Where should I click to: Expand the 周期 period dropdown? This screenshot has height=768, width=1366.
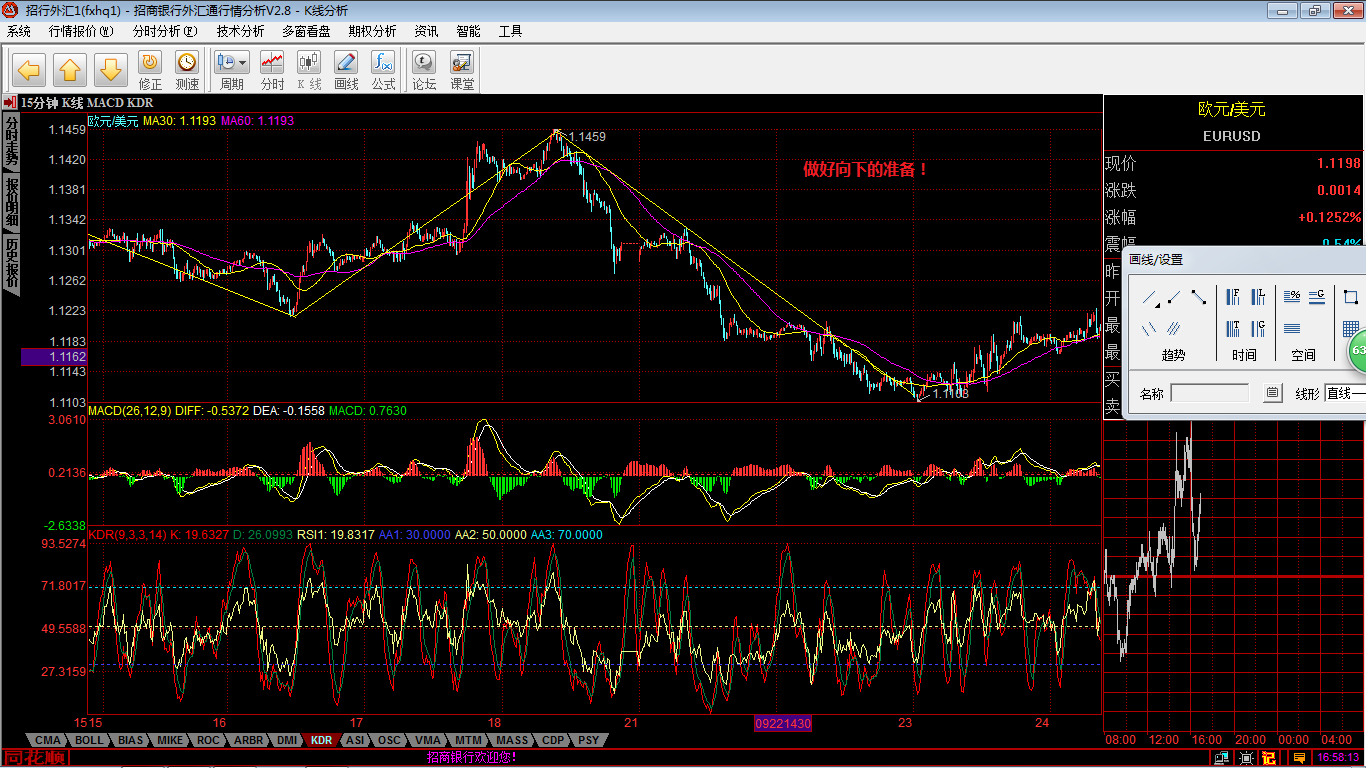243,62
